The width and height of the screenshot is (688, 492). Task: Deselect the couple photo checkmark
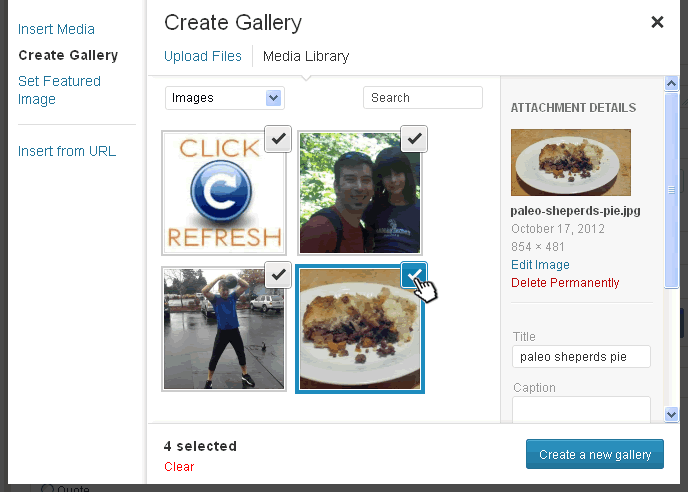414,139
